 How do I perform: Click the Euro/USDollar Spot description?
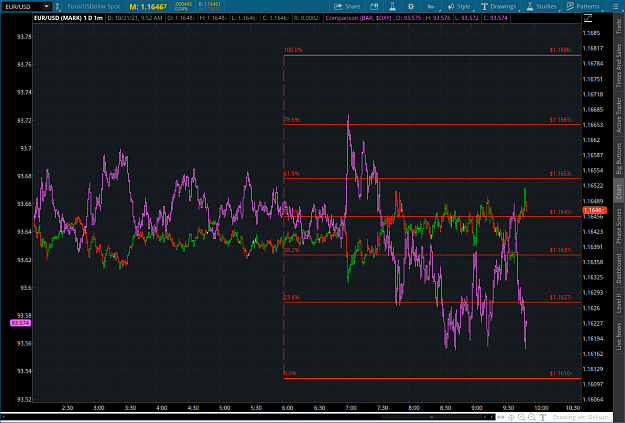[x=93, y=6]
